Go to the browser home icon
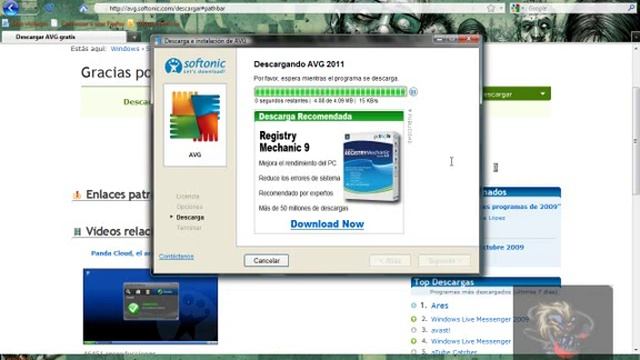This screenshot has width=640, height=360. 83,8
